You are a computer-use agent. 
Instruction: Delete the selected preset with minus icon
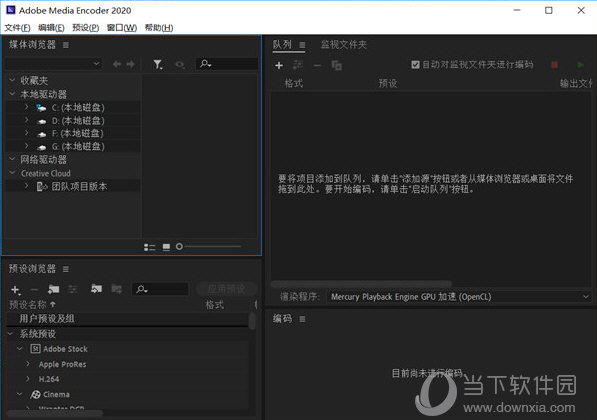point(34,290)
